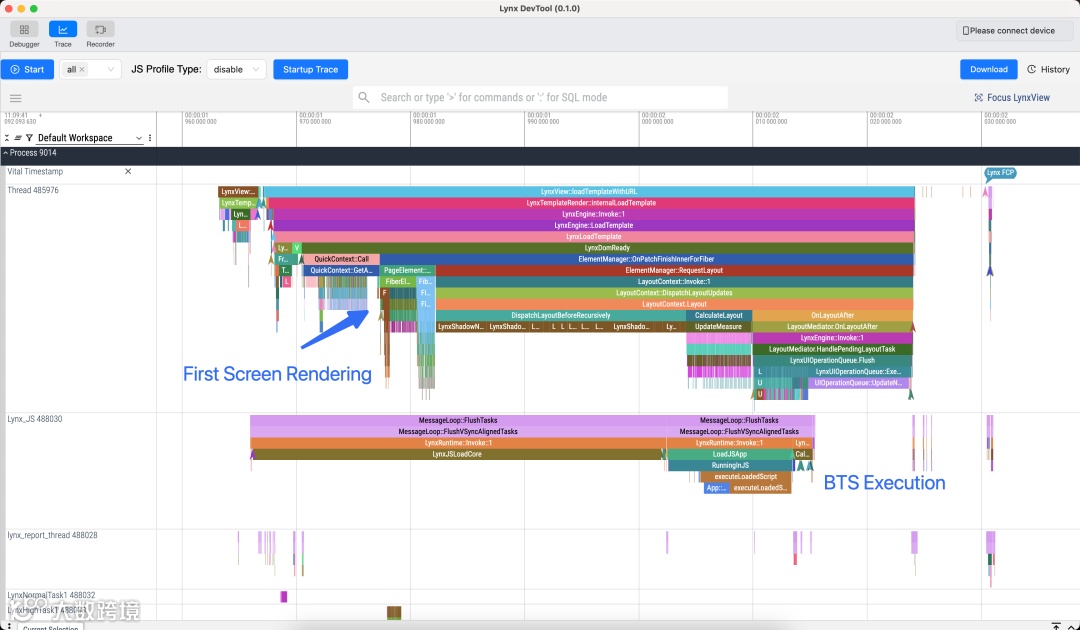Image resolution: width=1080 pixels, height=630 pixels.
Task: Click Focus LynxView button
Action: [x=1012, y=98]
